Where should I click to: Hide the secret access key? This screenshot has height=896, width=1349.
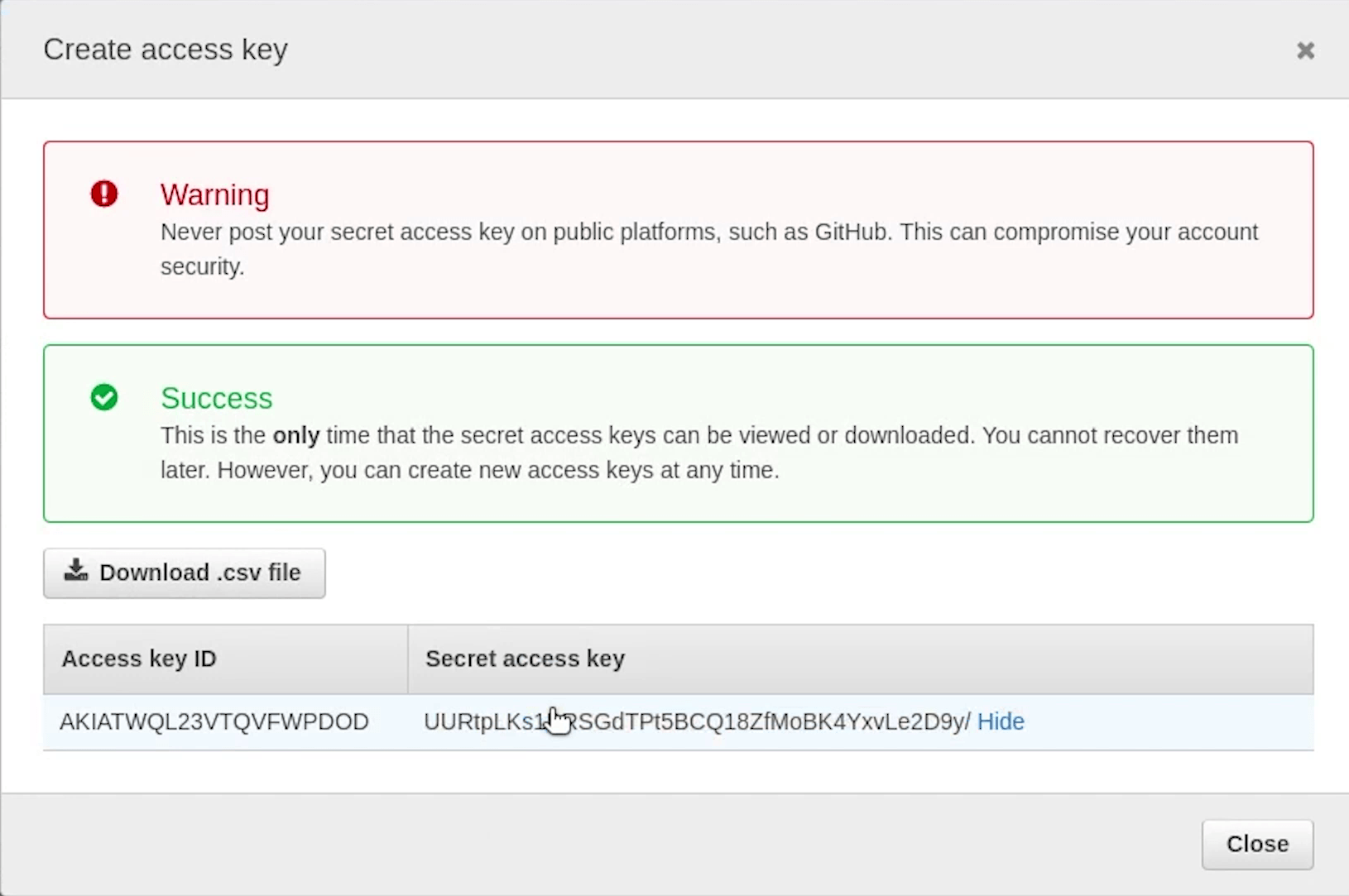pos(1001,721)
